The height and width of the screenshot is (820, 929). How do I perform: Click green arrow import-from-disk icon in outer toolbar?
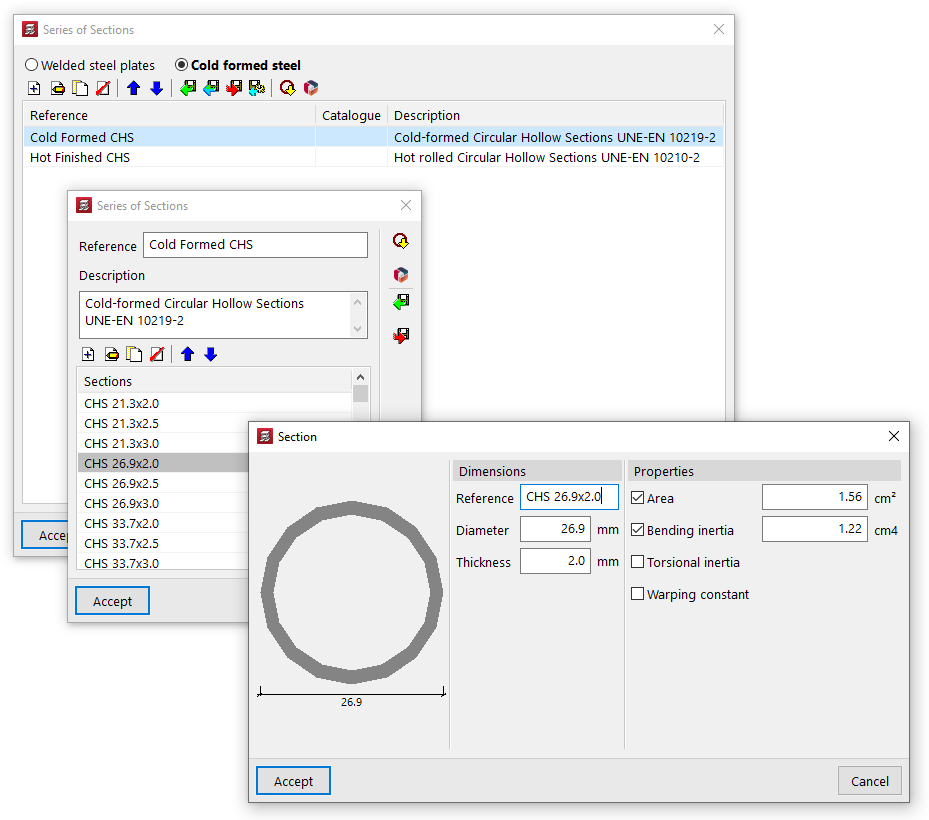(x=188, y=88)
